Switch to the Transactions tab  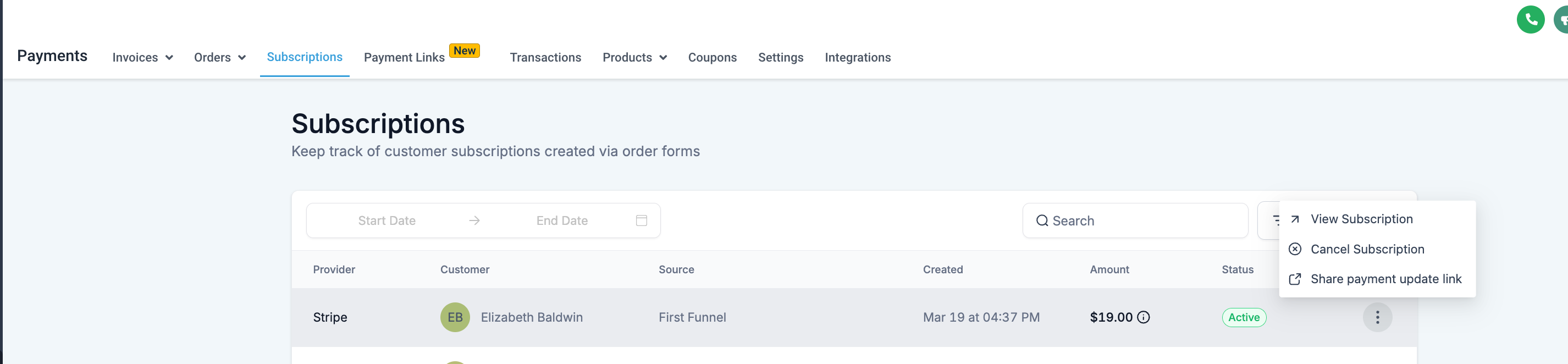(545, 57)
